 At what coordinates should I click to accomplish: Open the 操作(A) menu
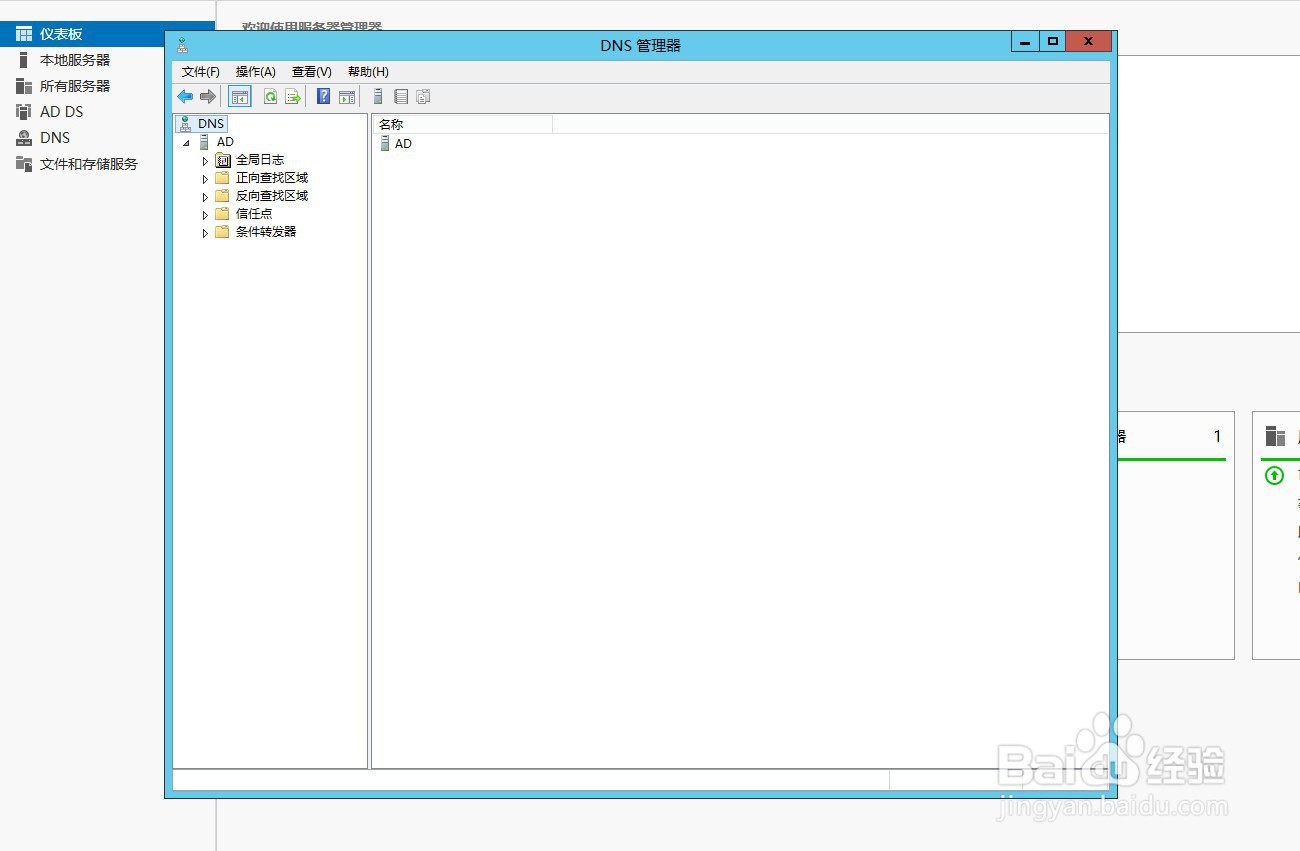256,72
